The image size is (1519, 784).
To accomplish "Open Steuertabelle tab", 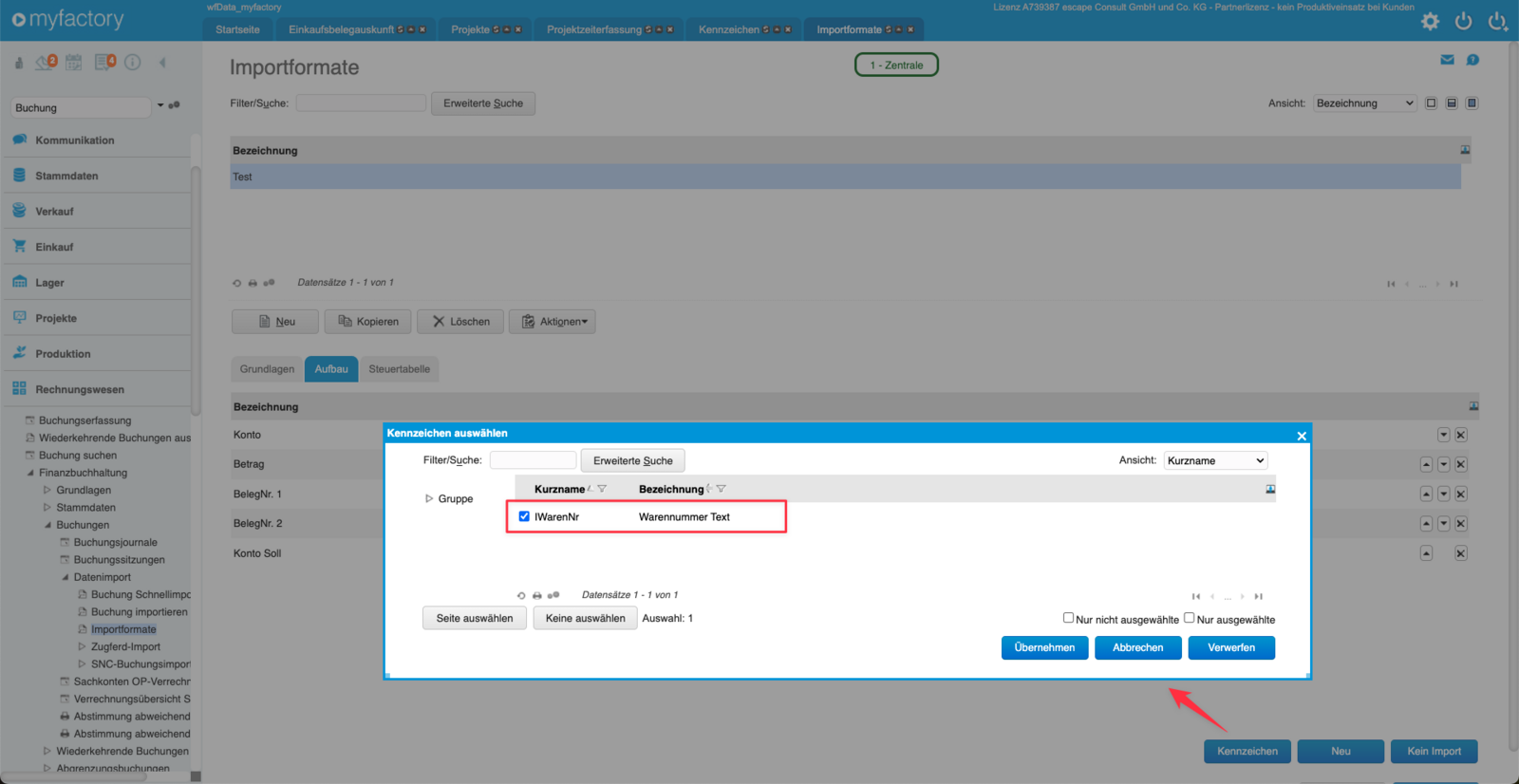I will pos(399,369).
